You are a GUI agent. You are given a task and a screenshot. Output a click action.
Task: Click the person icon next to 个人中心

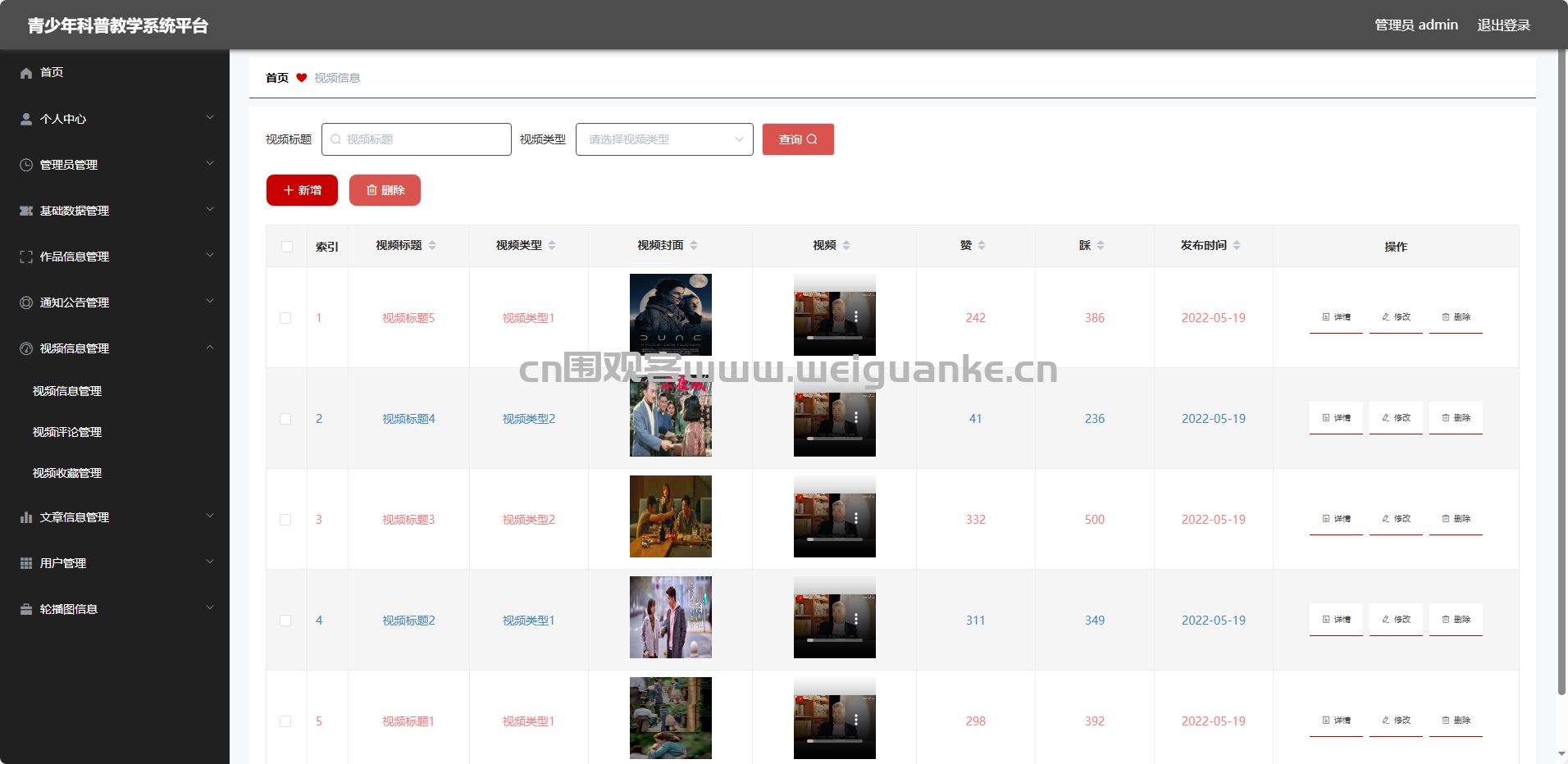26,119
